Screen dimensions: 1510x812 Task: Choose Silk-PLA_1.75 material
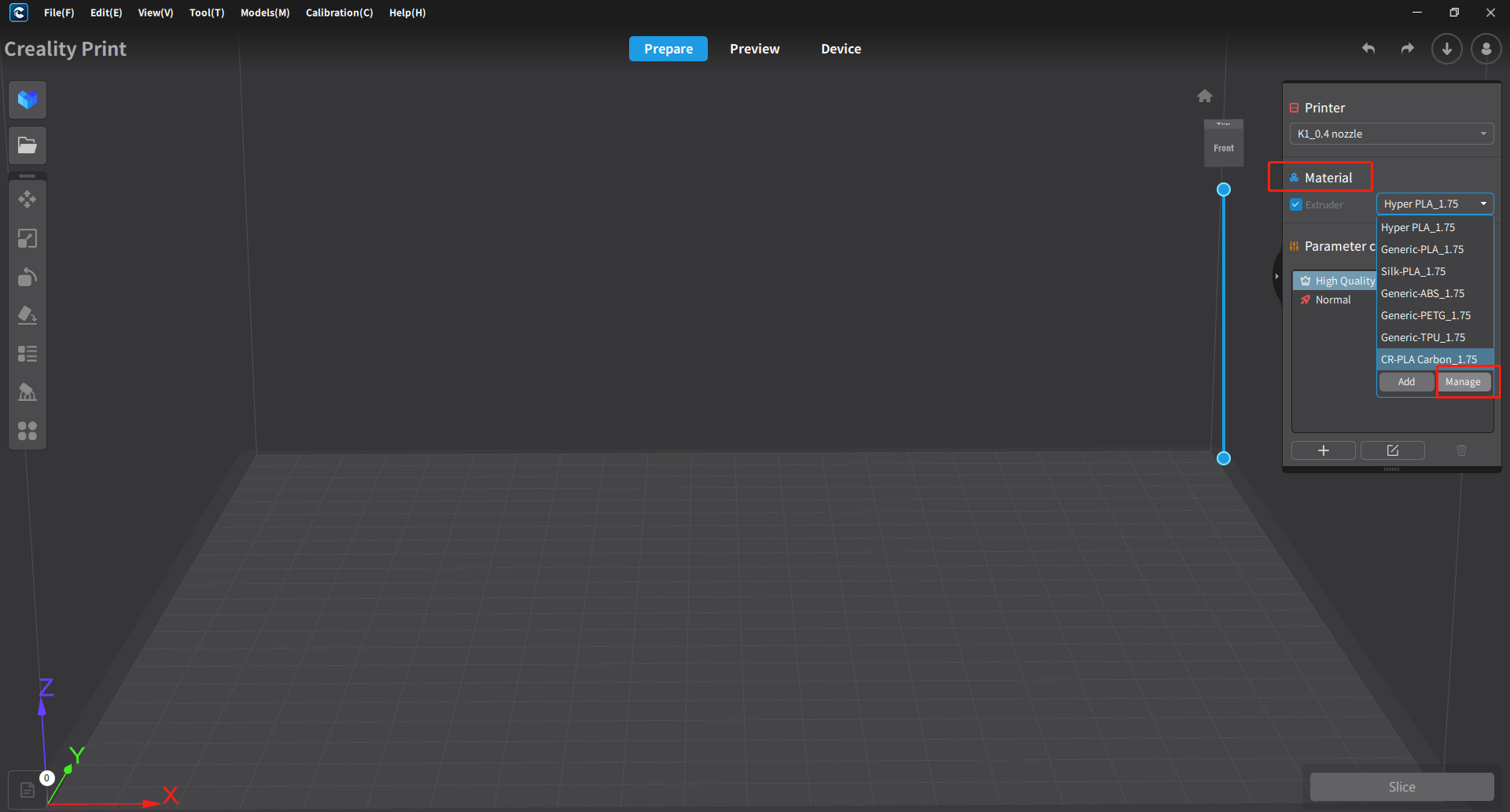[x=1435, y=271]
